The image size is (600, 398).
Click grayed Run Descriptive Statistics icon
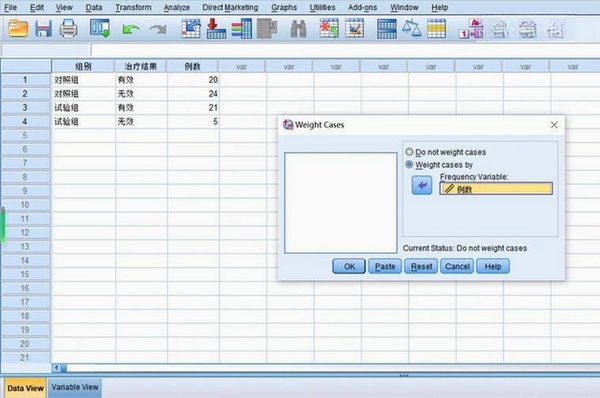267,29
